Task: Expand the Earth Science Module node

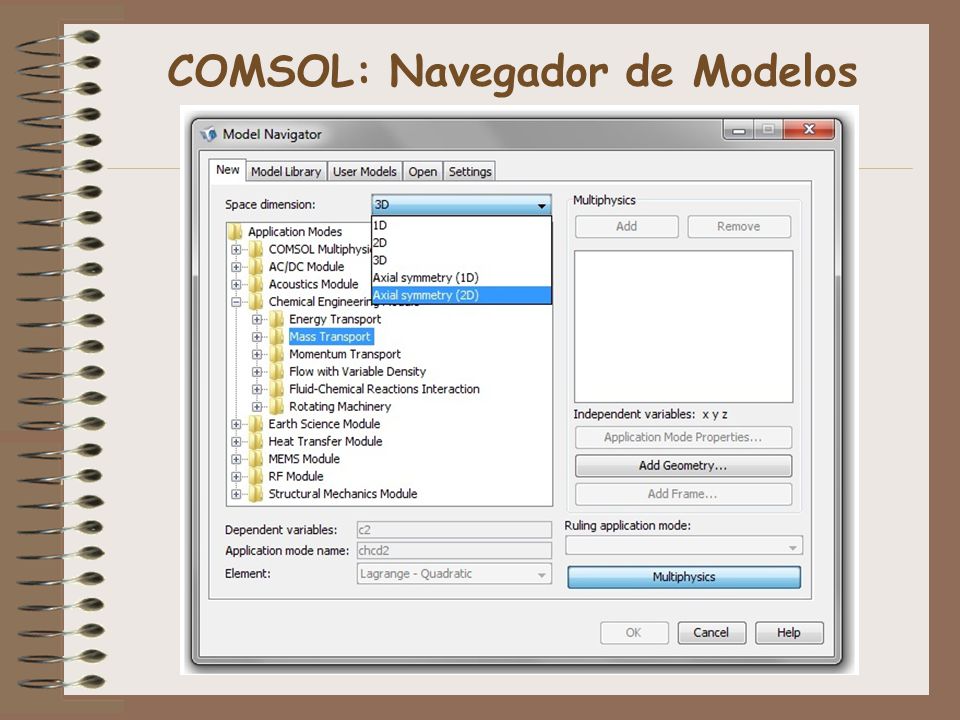Action: pyautogui.click(x=236, y=424)
